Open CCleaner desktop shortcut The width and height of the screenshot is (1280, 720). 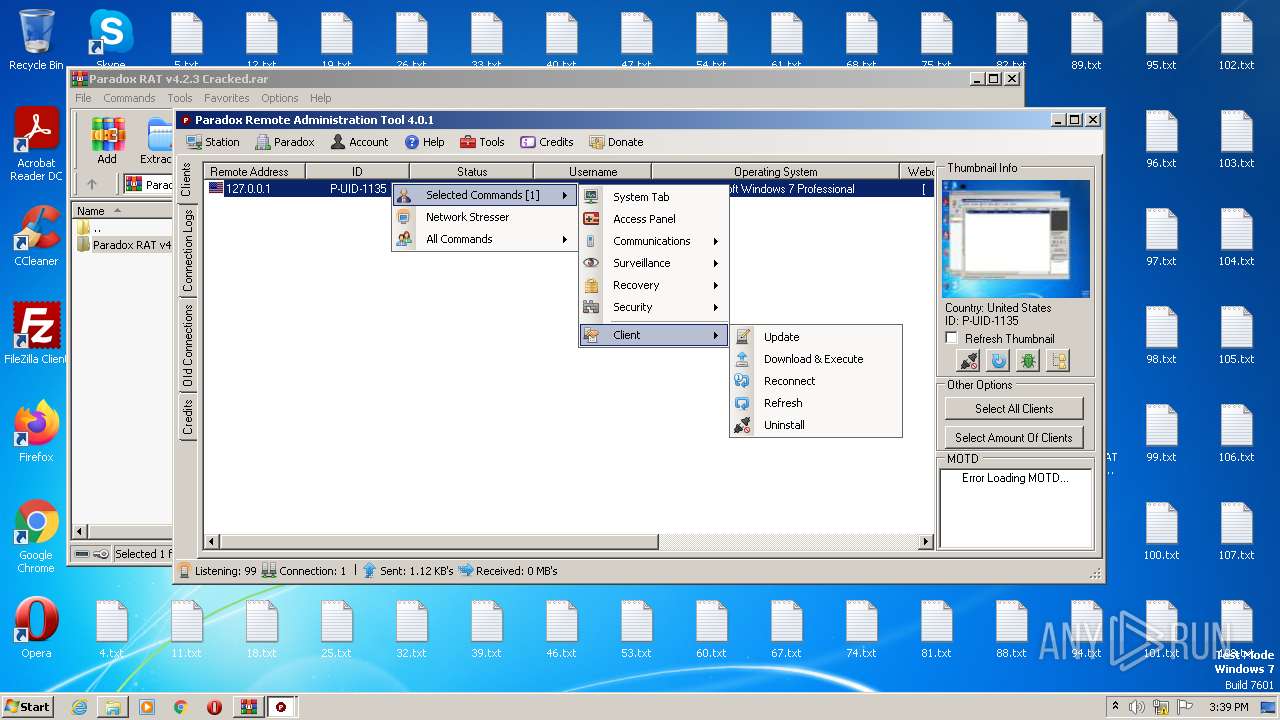click(x=36, y=236)
